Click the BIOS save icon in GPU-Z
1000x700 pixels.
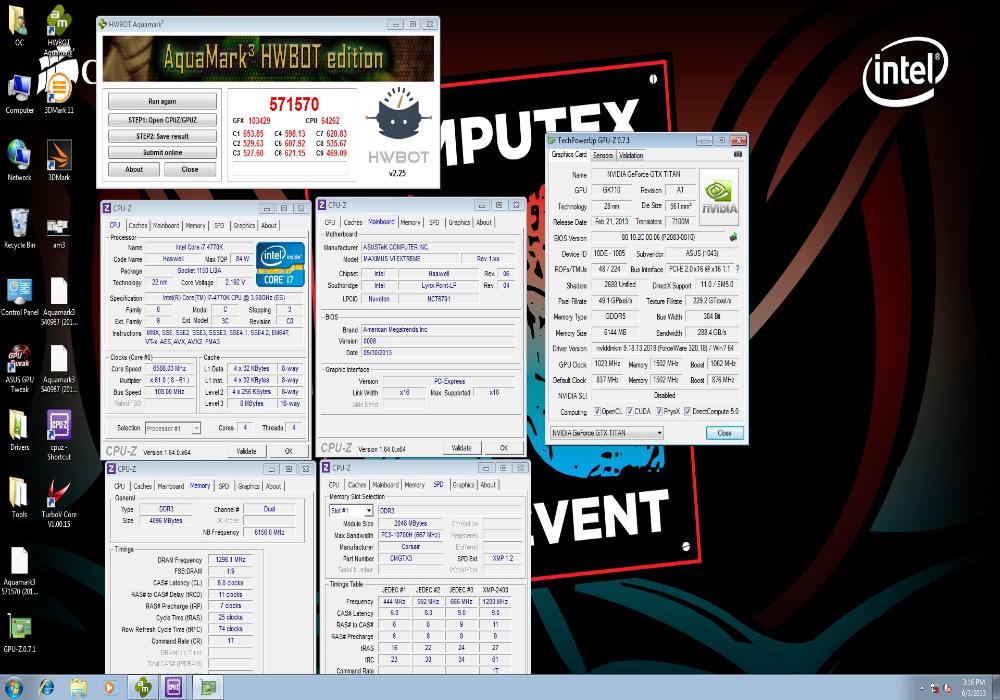point(733,237)
